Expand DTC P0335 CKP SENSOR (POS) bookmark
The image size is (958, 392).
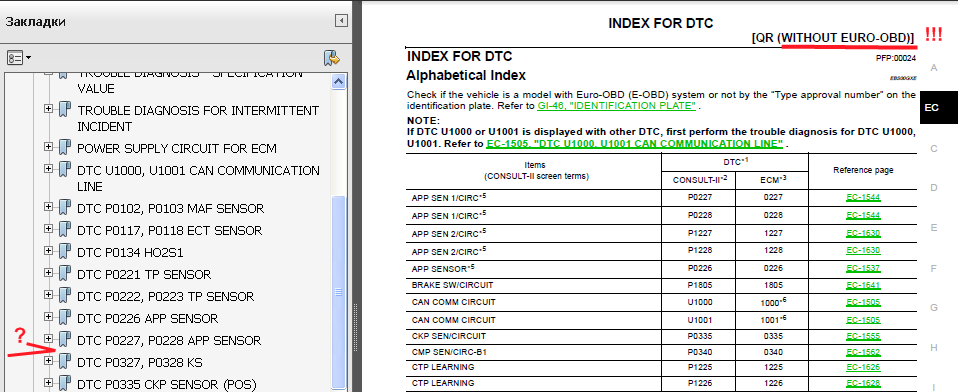coord(48,383)
